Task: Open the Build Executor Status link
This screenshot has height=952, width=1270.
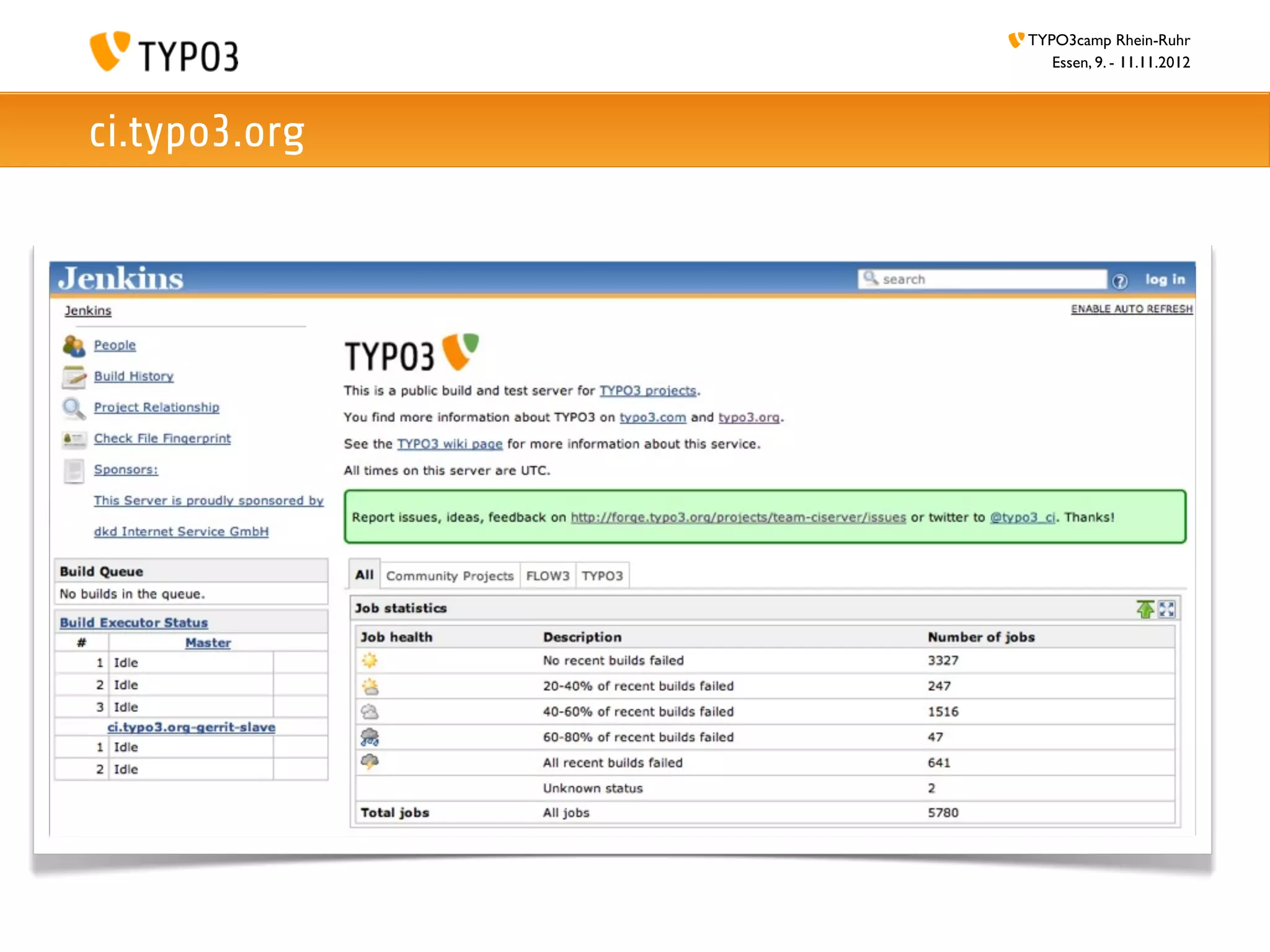Action: pyautogui.click(x=133, y=622)
